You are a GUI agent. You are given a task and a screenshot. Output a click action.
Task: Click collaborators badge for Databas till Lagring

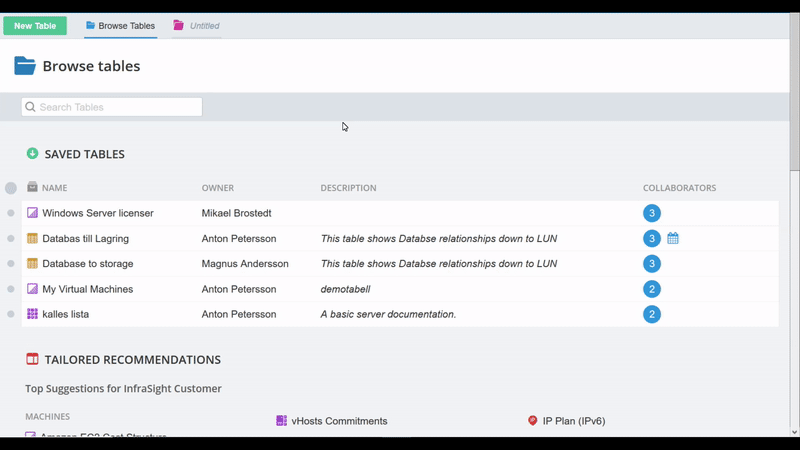[652, 238]
